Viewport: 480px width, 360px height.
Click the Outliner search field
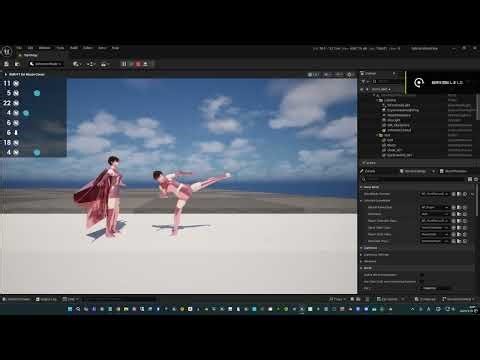click(x=387, y=81)
